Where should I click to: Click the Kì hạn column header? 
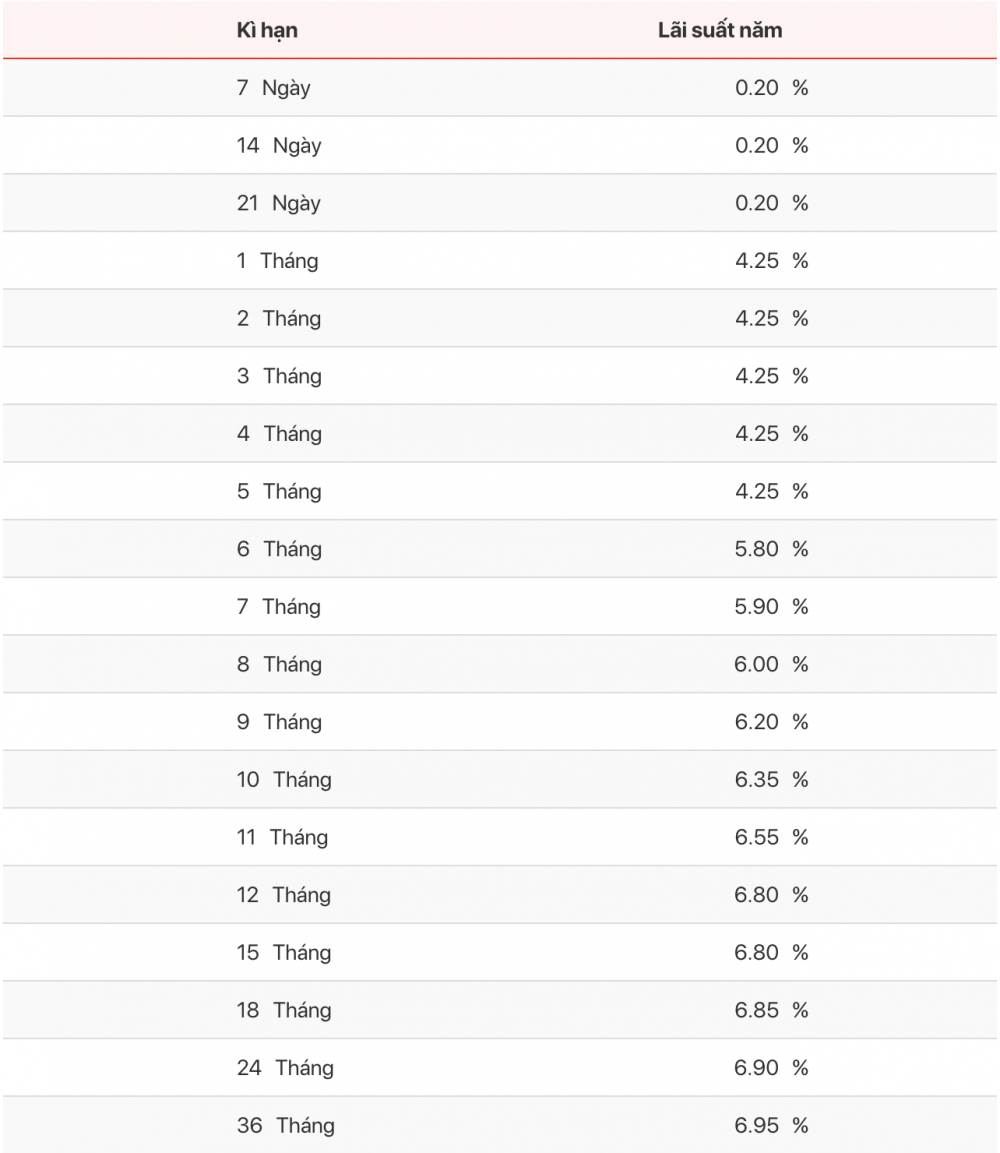pyautogui.click(x=267, y=30)
